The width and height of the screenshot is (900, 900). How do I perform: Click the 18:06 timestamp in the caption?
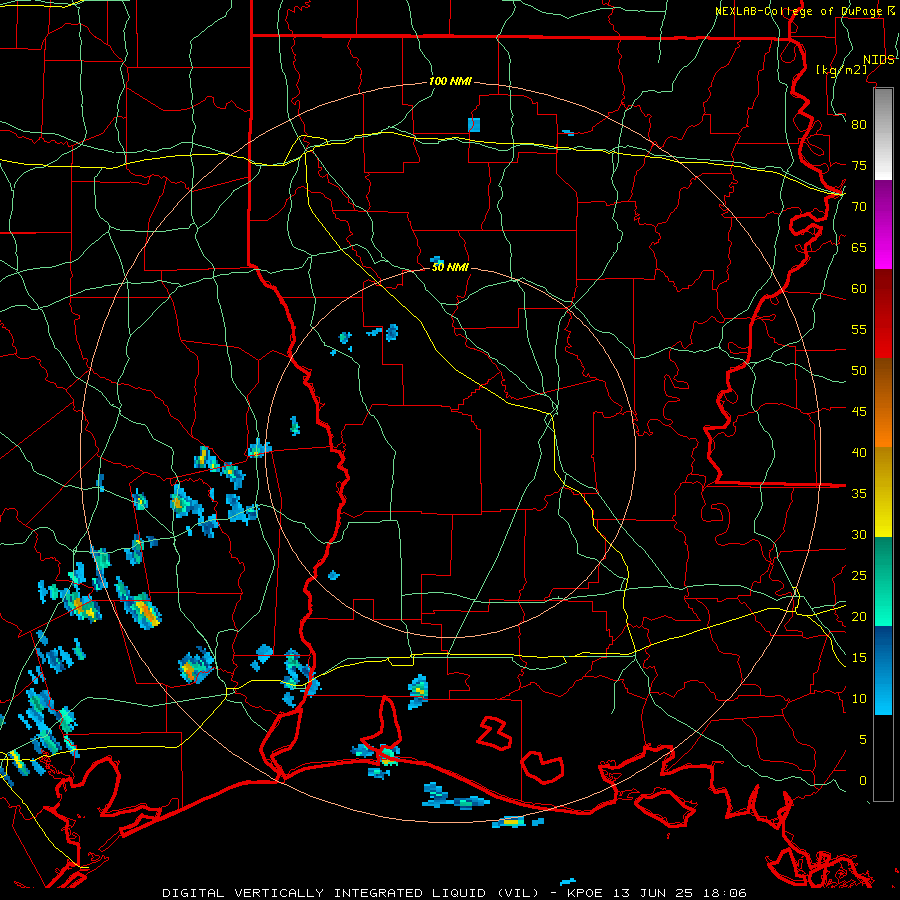[727, 893]
